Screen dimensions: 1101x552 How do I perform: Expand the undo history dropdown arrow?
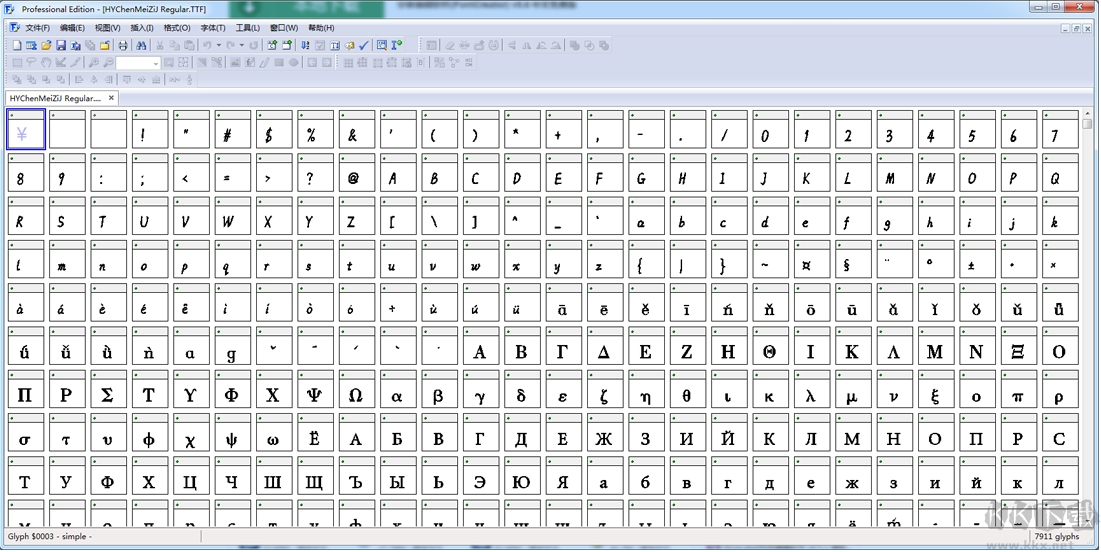(x=219, y=46)
